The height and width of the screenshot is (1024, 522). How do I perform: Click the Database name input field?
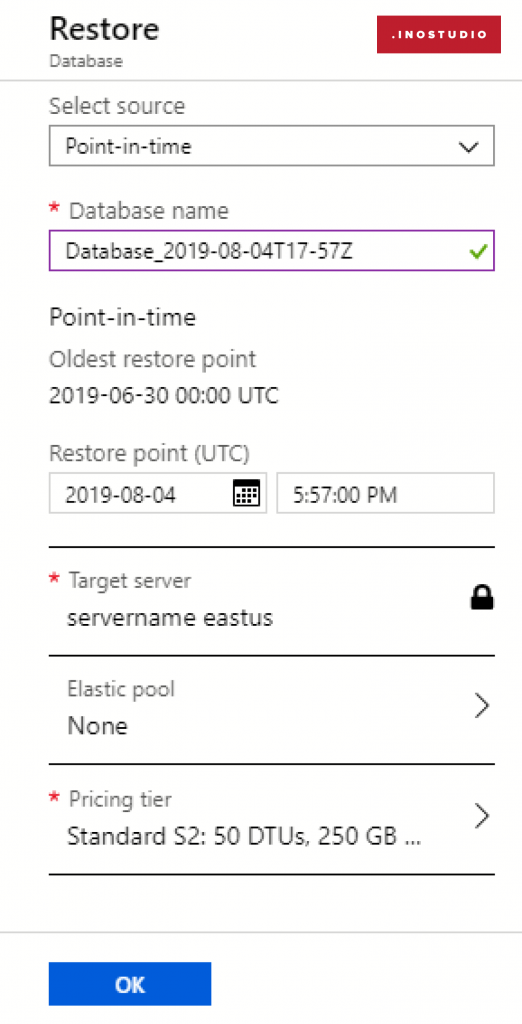pos(272,250)
